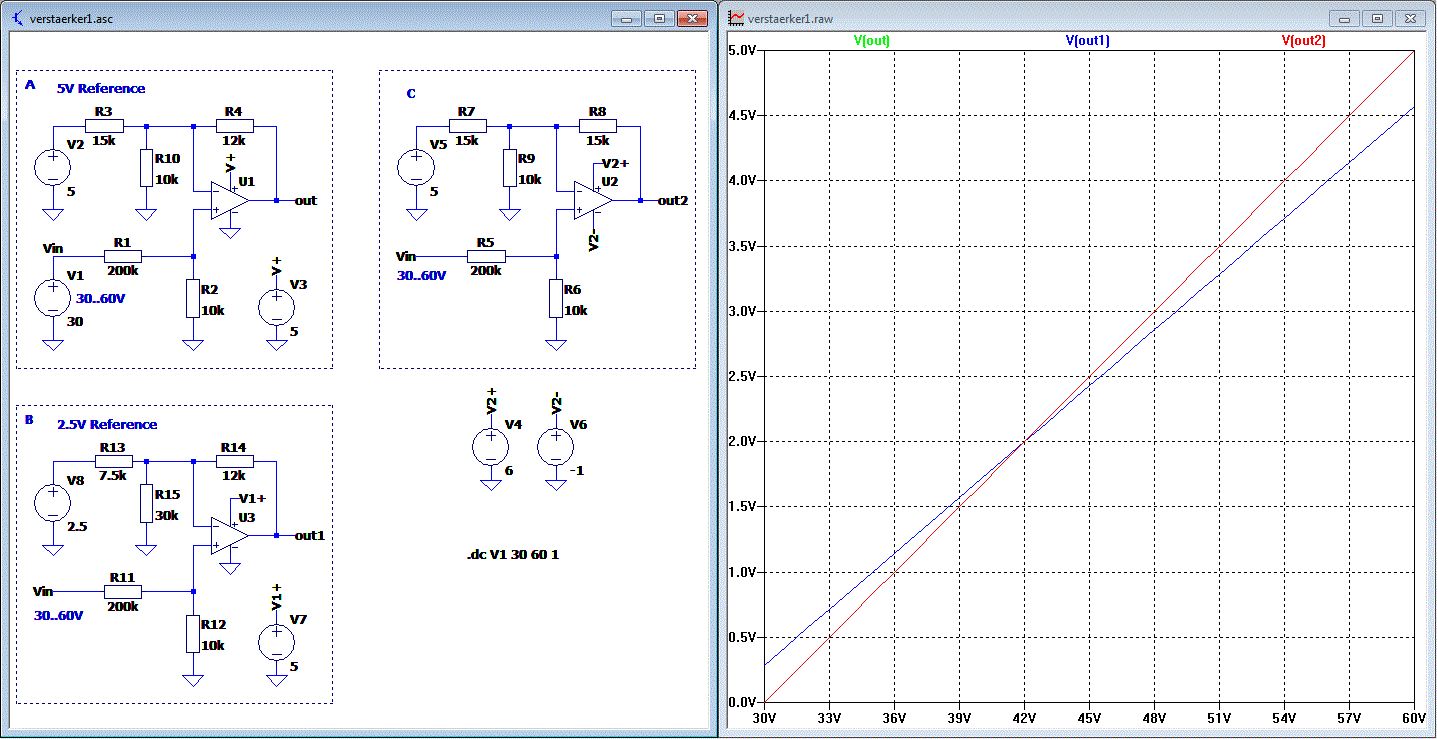Click the red V(out2) trace label
The height and width of the screenshot is (739, 1437).
(x=1303, y=41)
